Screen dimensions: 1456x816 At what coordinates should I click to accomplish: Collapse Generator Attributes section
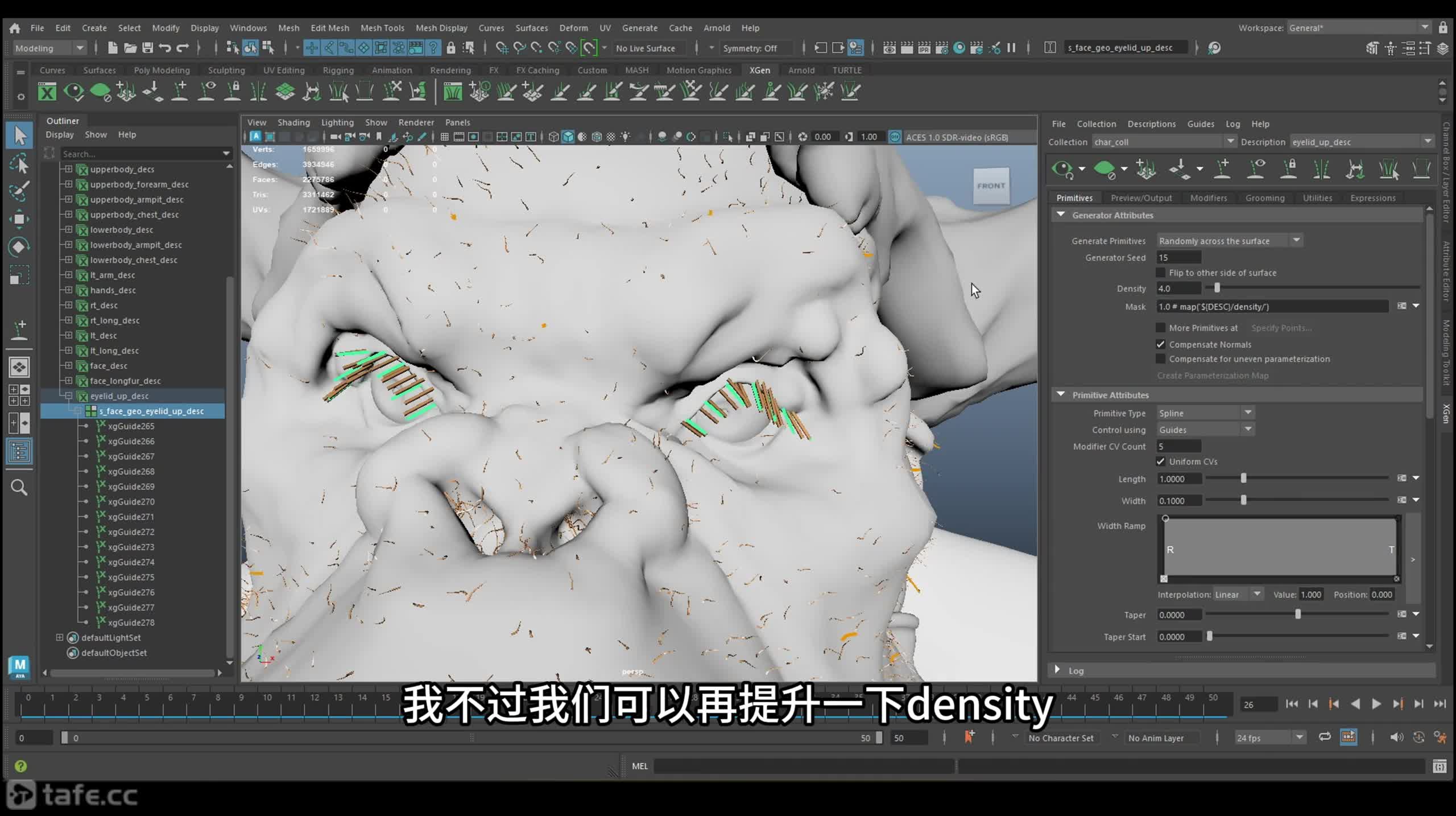(1061, 215)
